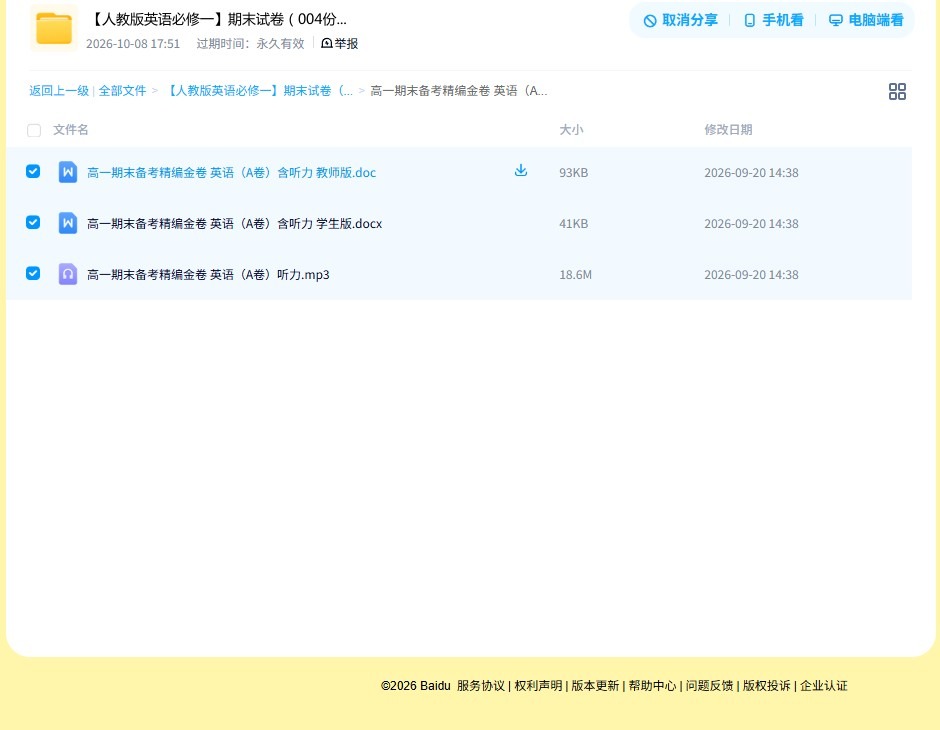Uncheck the 教师版.doc file checkbox
Screen dimensions: 940x730
tap(33, 171)
